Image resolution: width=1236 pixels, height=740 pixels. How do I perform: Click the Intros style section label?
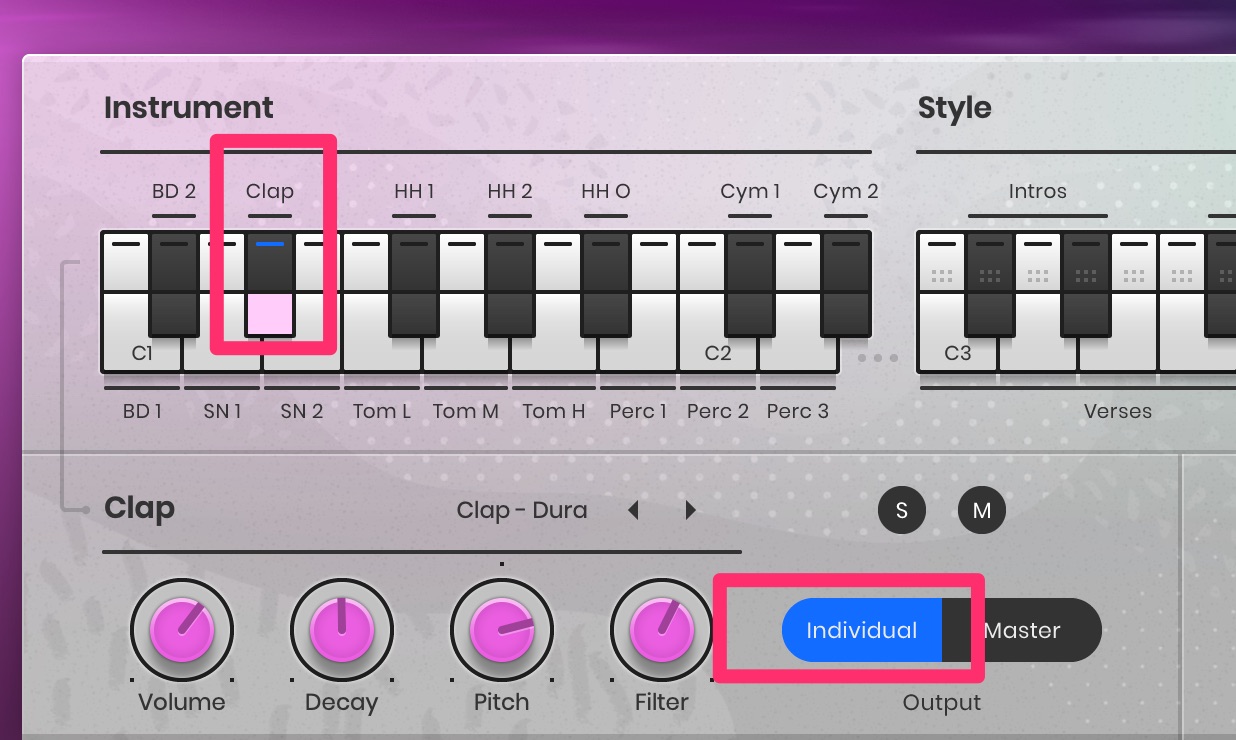click(x=1037, y=191)
